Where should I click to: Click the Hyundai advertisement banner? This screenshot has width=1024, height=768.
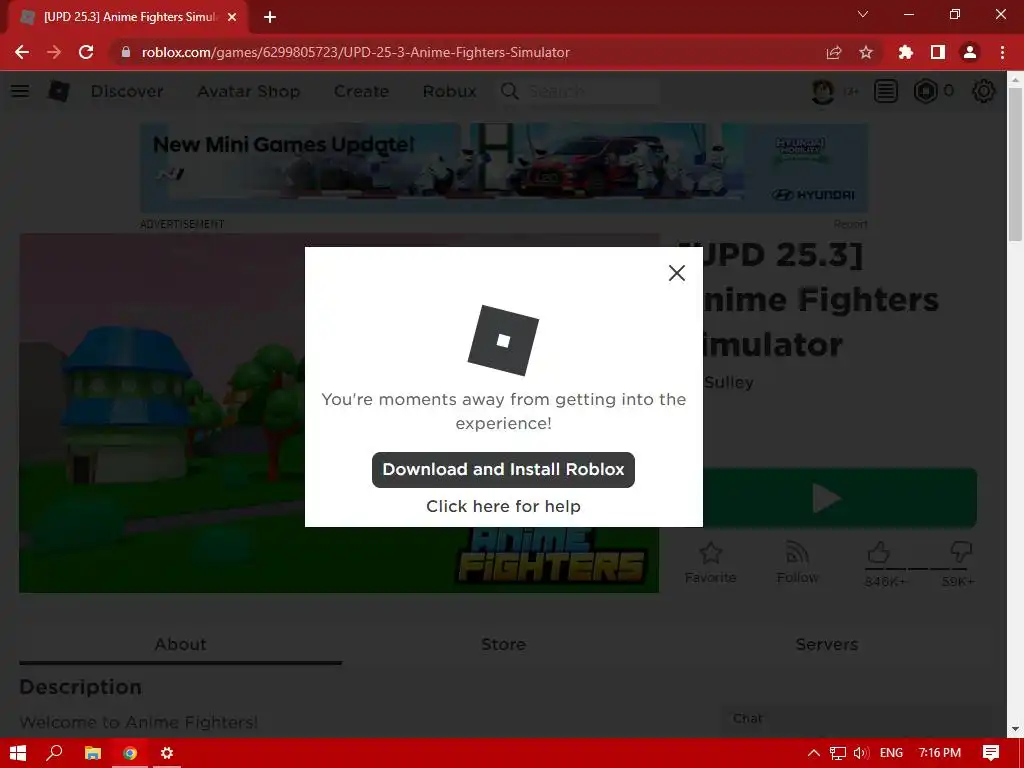click(504, 167)
